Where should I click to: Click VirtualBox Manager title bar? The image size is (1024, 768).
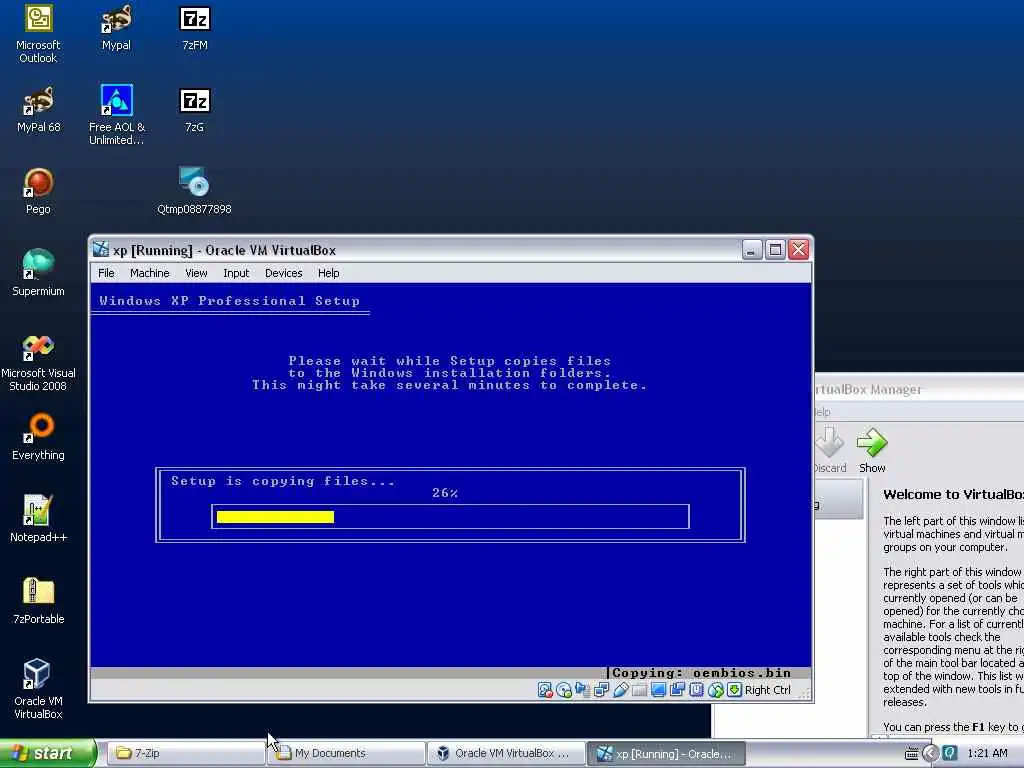click(919, 389)
